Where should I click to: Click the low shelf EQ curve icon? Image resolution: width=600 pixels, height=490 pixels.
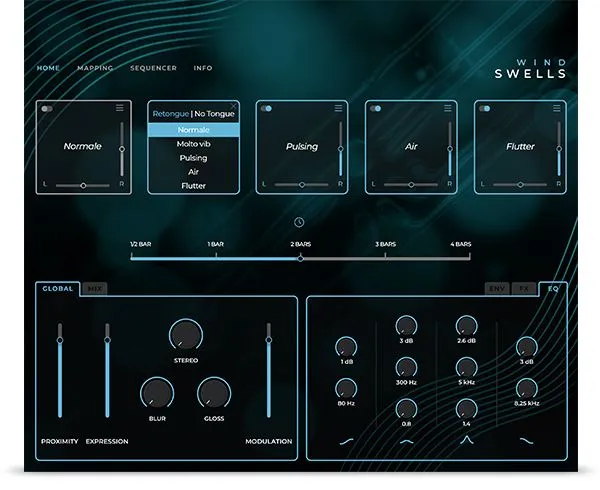346,439
